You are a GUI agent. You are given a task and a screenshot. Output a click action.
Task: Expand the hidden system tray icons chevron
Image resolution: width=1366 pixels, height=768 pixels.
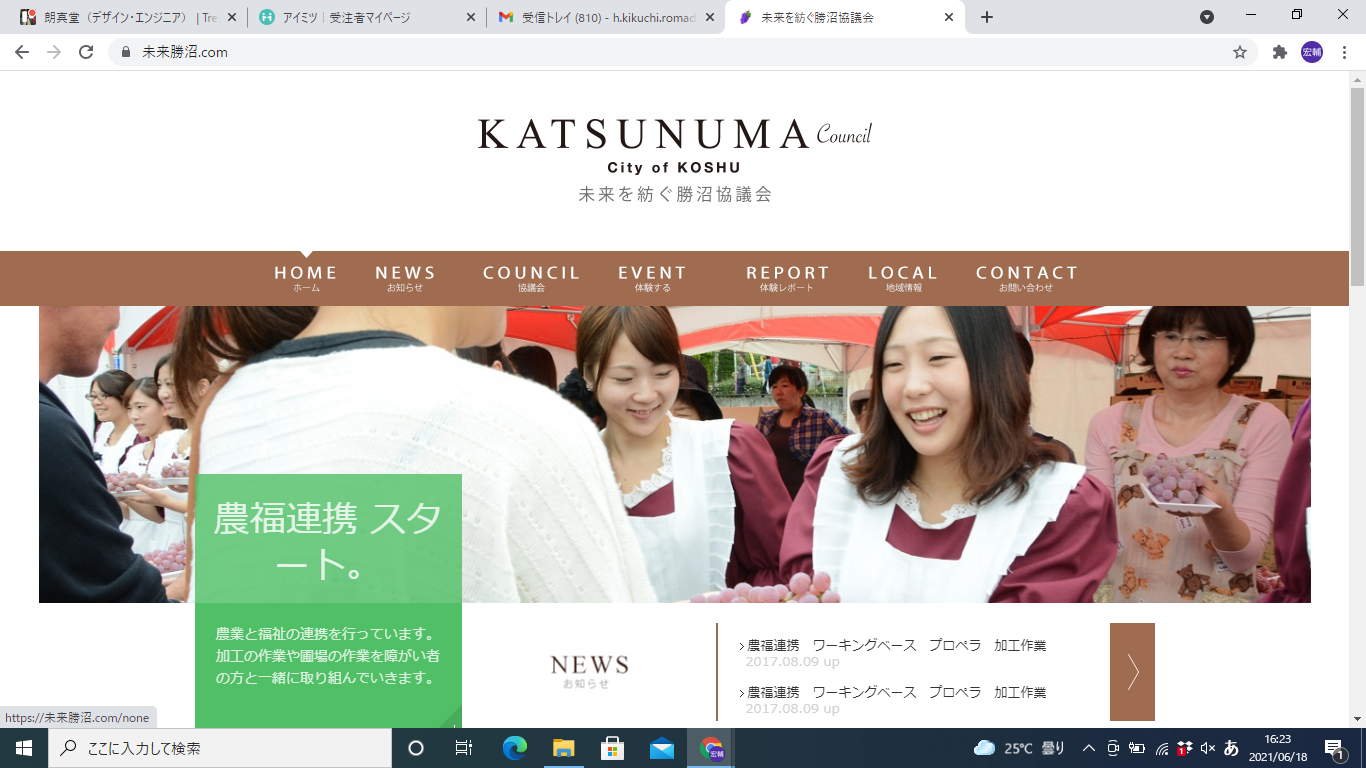[x=1089, y=748]
